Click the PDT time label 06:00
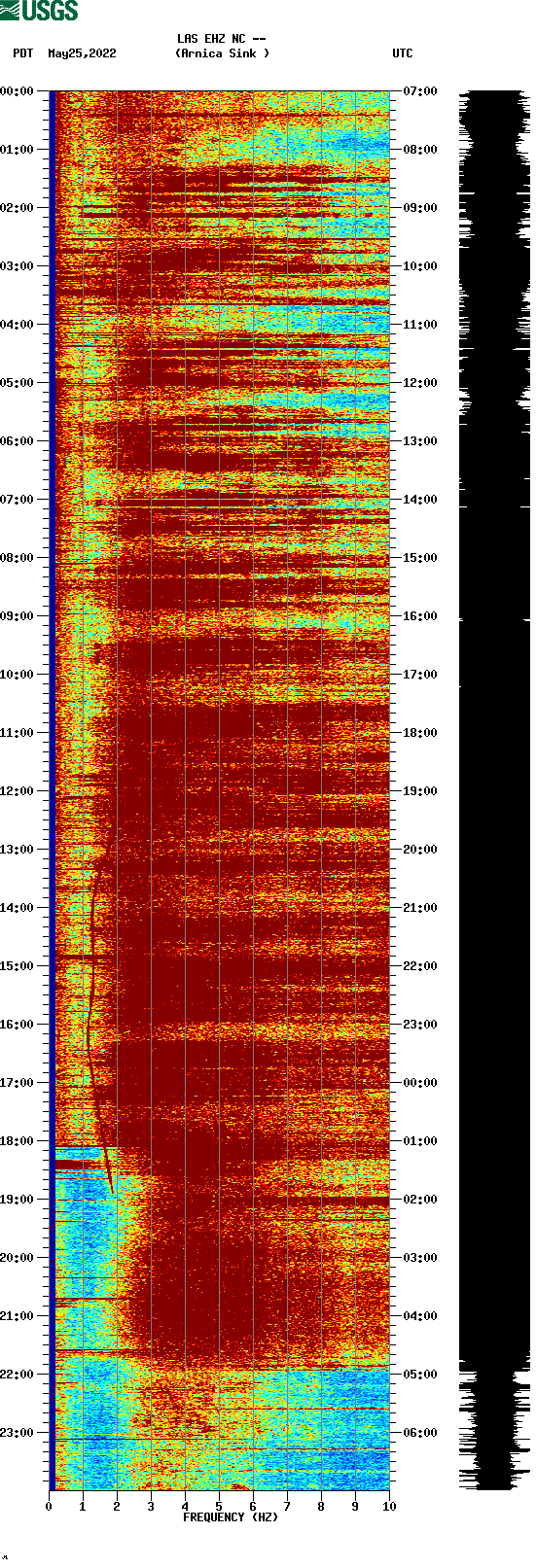Viewport: 537px width, 1568px height. pos(17,441)
